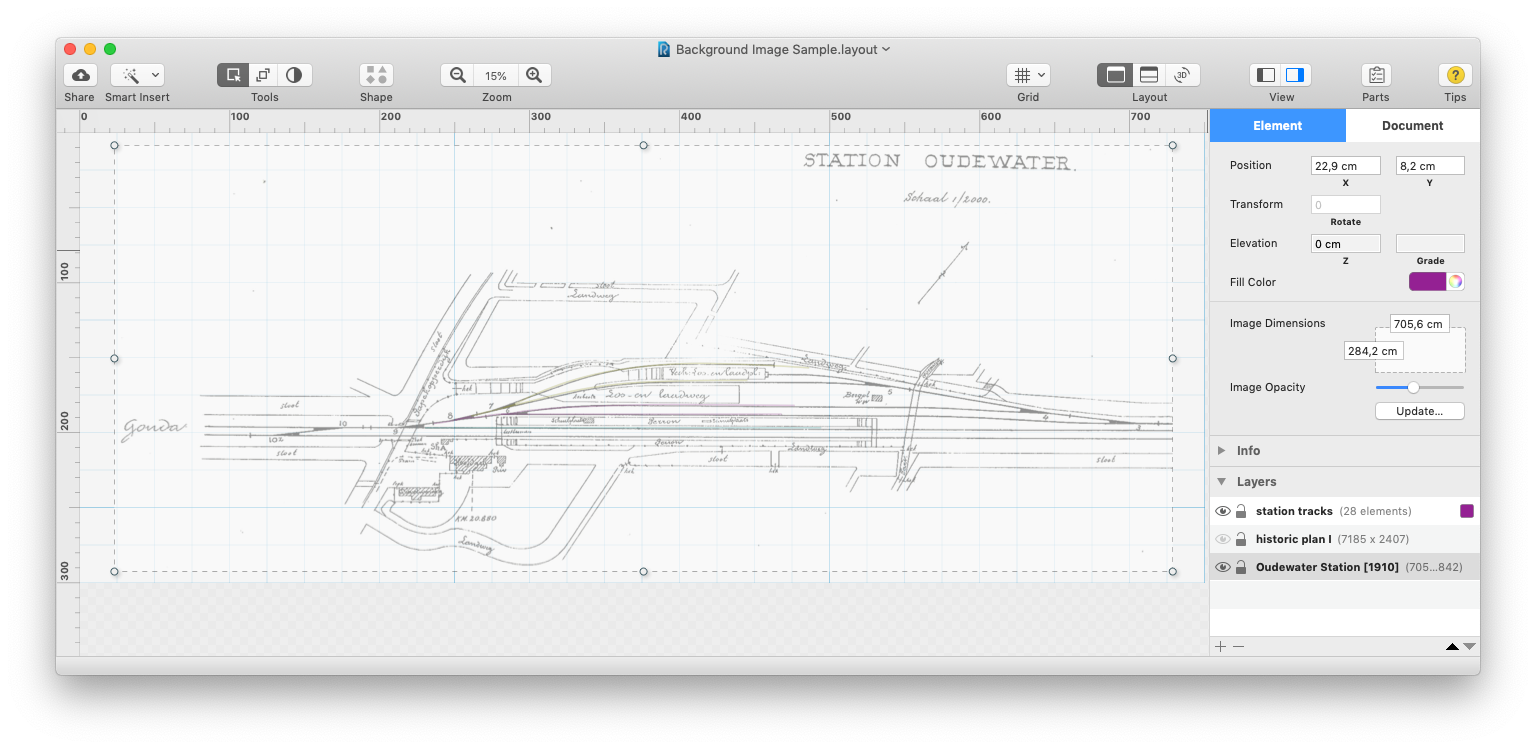Viewport: 1536px width, 749px height.
Task: Edit the image width 705,6 cm field
Action: coord(1419,324)
